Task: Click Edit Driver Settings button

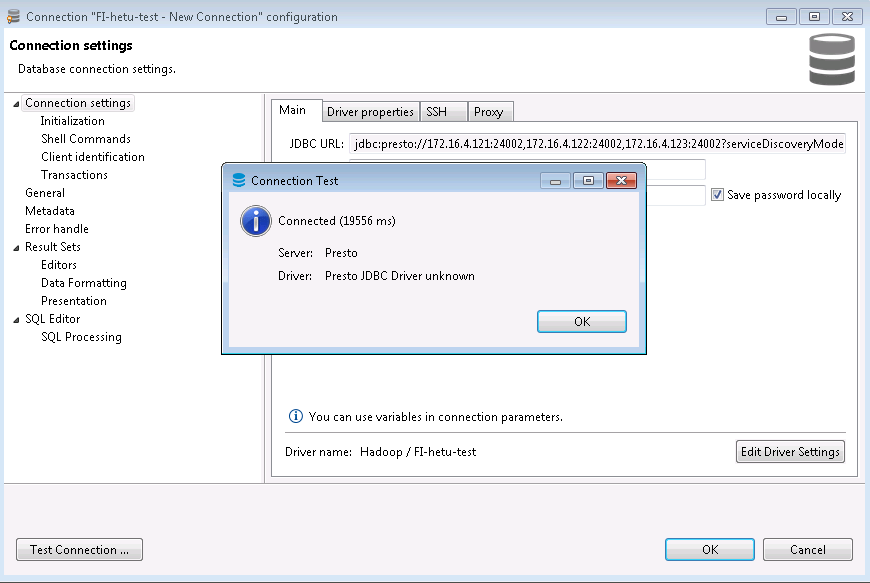Action: tap(790, 452)
